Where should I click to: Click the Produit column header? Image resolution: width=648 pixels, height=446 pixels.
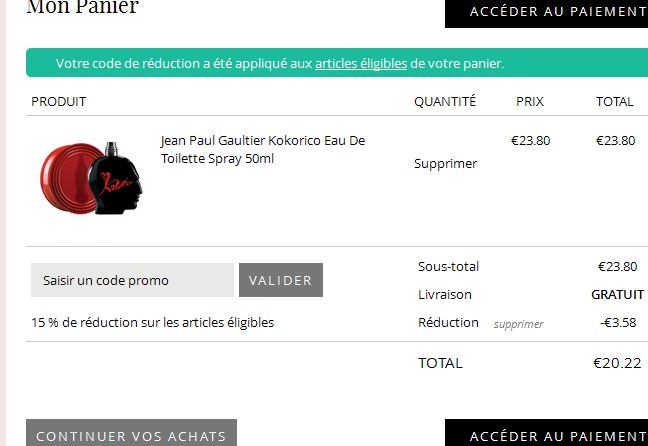[59, 101]
